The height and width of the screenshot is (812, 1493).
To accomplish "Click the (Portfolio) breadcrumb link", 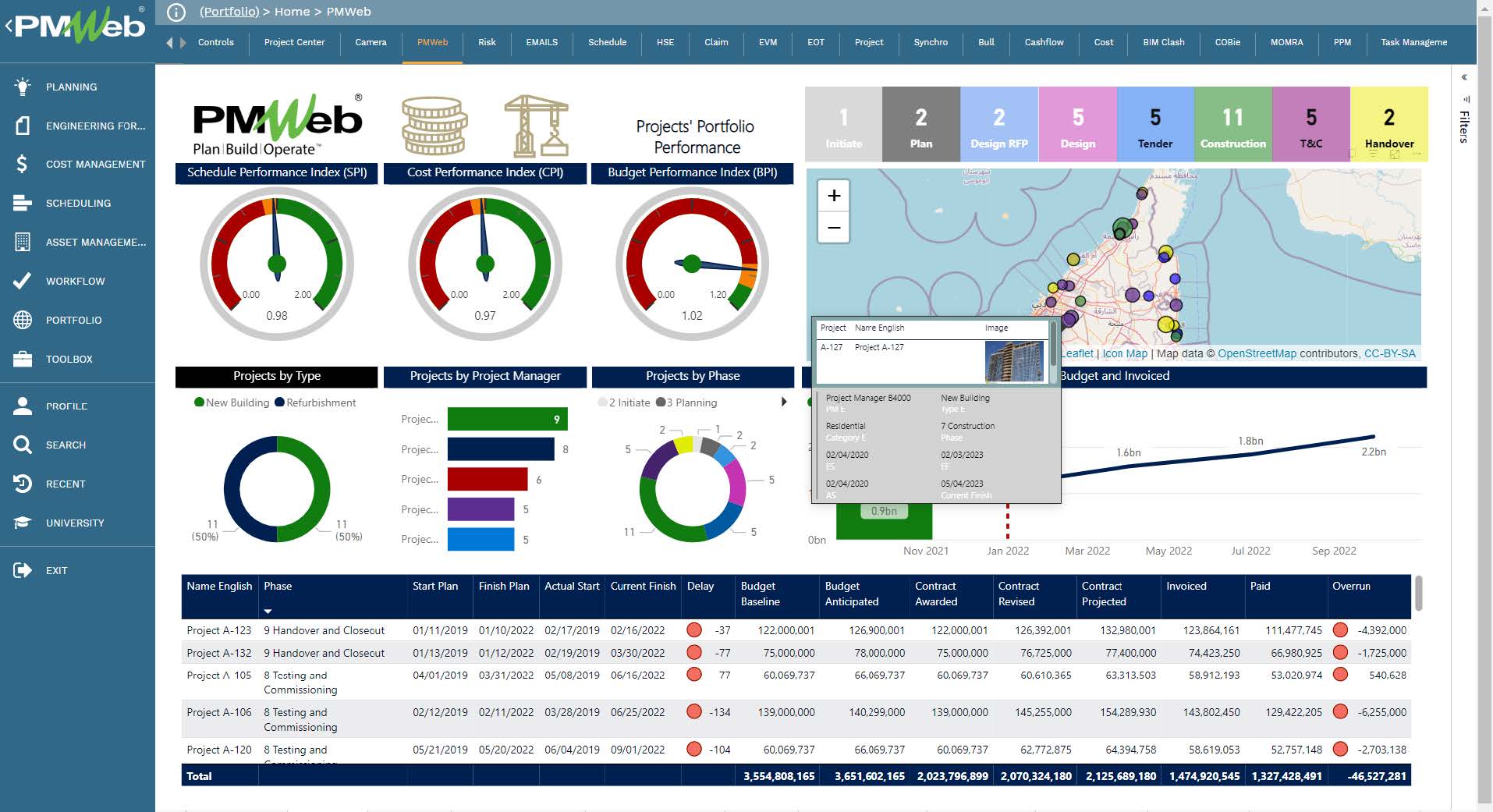I will click(x=229, y=12).
